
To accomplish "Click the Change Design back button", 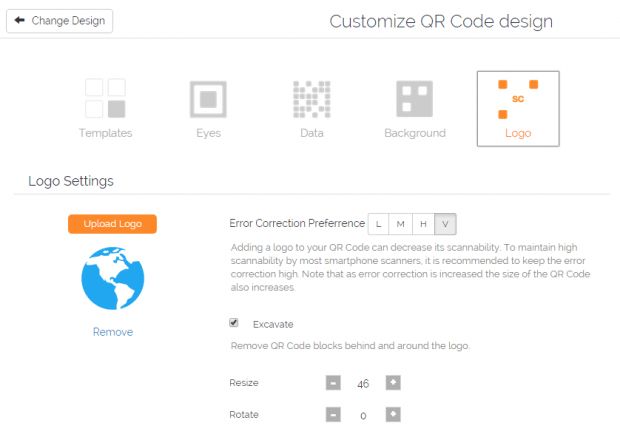I will [x=60, y=20].
